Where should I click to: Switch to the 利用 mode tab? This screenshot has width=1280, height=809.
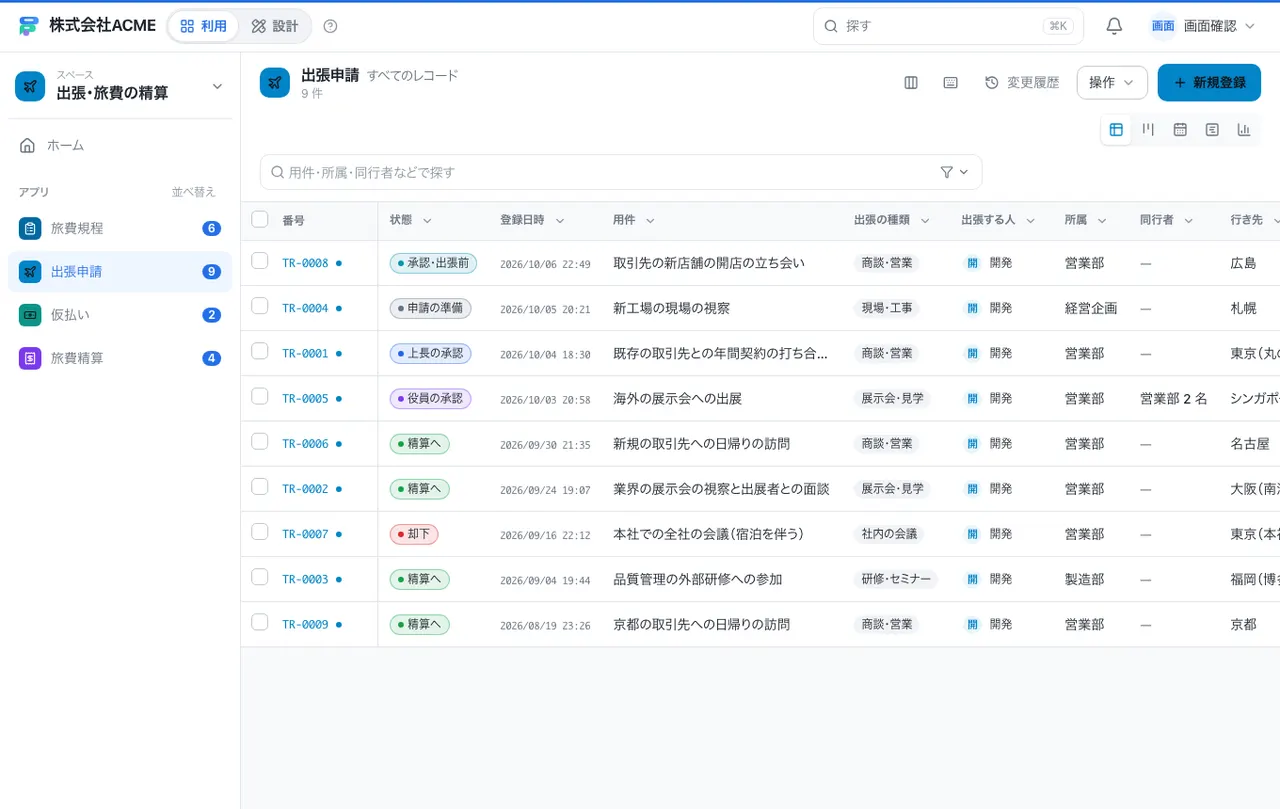point(203,26)
